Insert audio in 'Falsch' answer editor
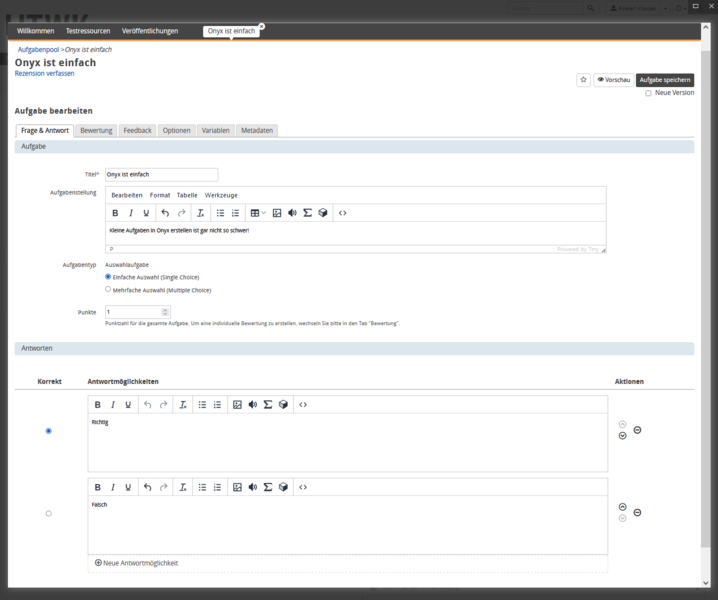This screenshot has width=718, height=600. coord(252,487)
